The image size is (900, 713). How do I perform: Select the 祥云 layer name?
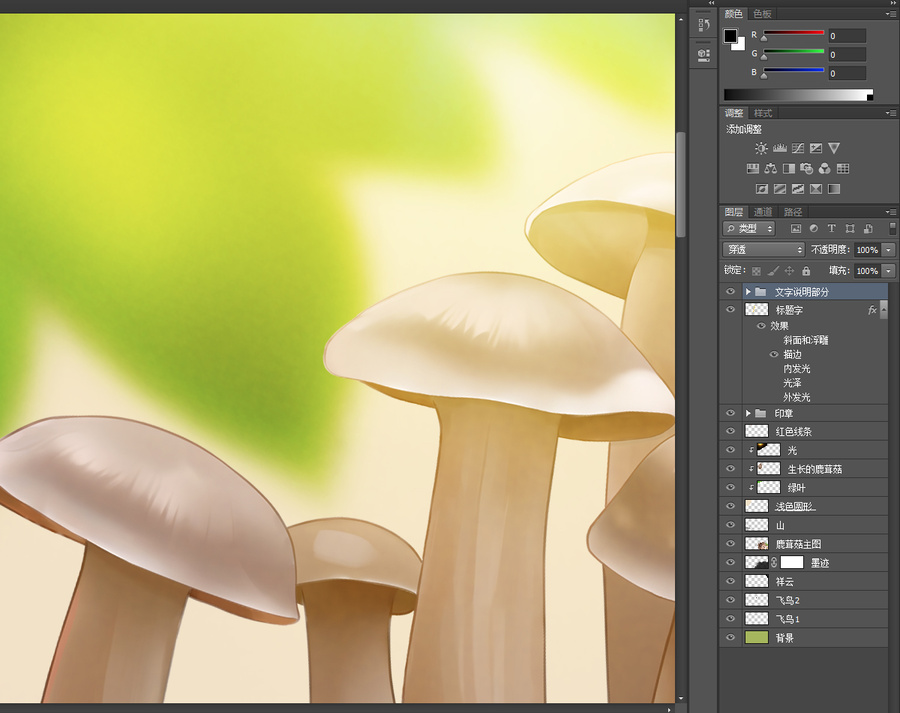[x=785, y=582]
